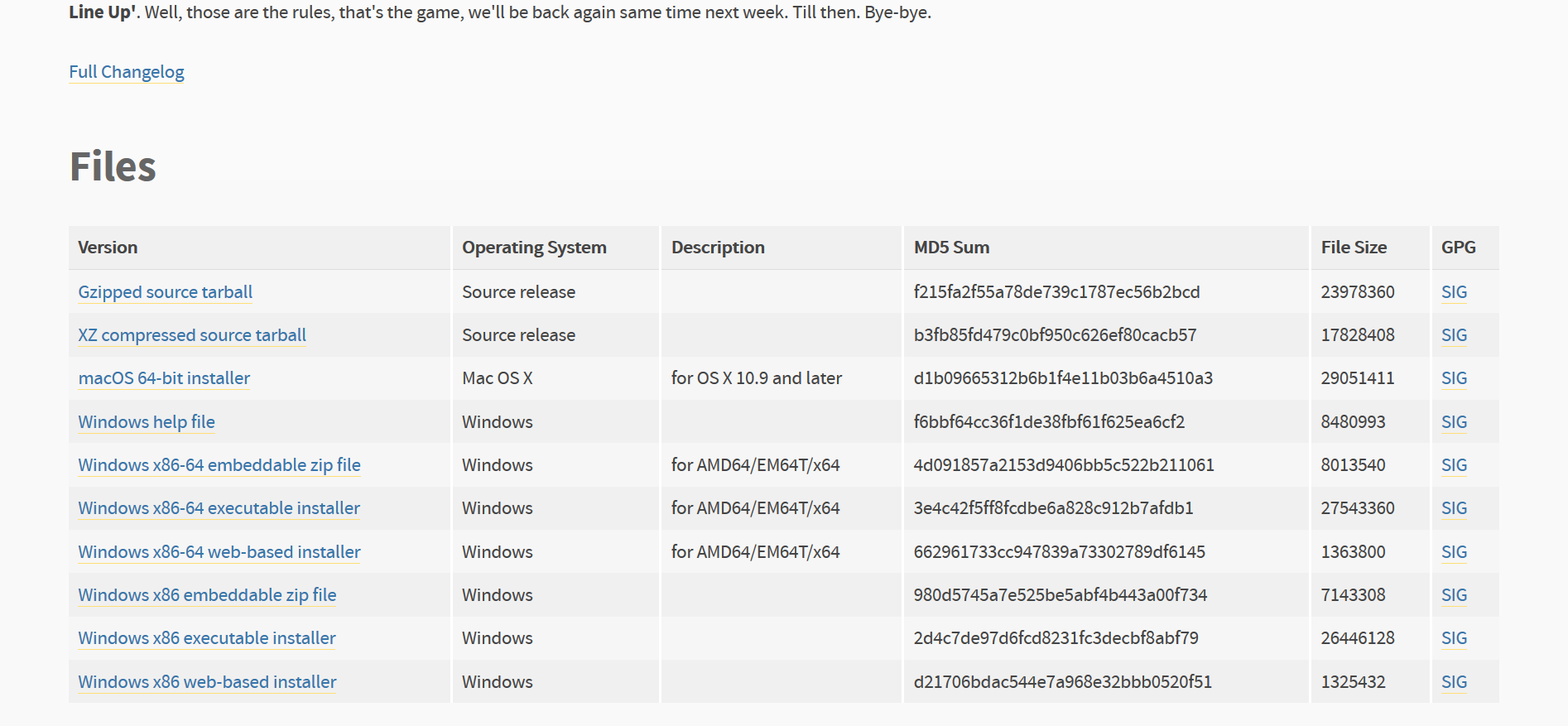Download Windows x86 web-based installer
1568x726 pixels.
(x=207, y=682)
